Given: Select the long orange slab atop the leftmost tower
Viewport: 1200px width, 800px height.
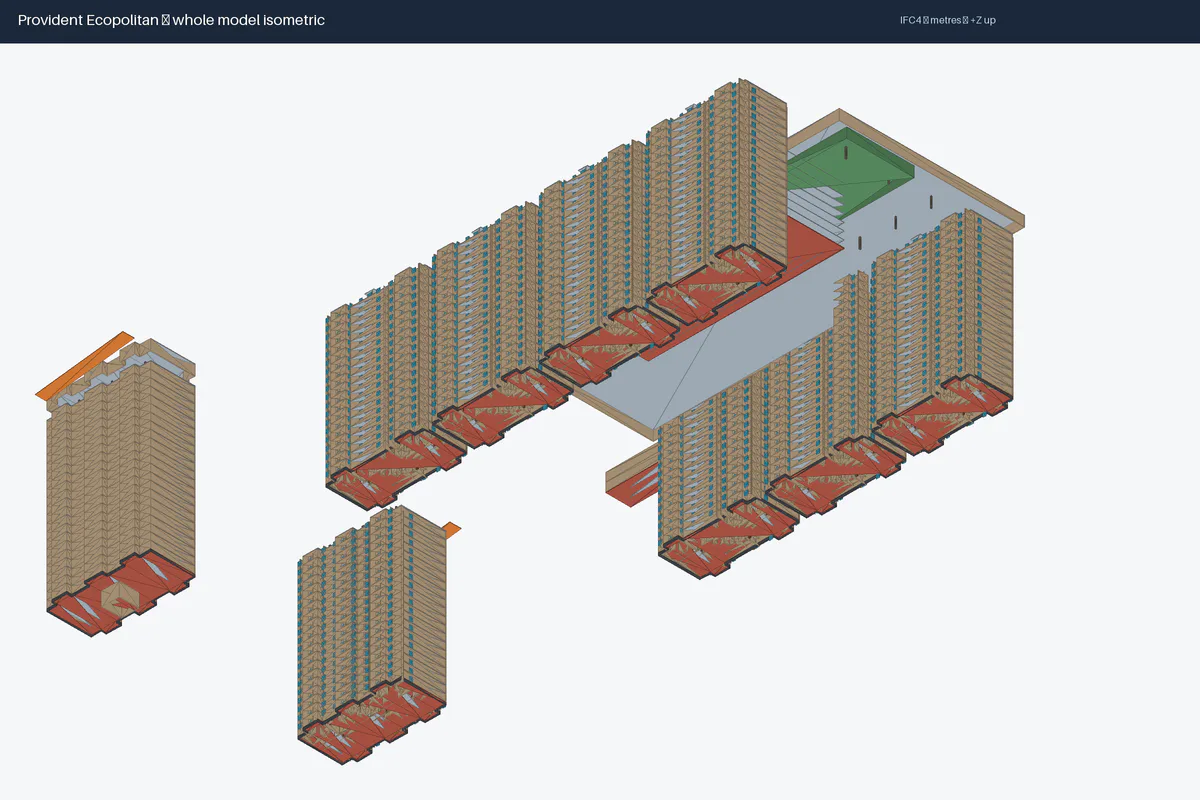Looking at the screenshot, I should [x=85, y=365].
